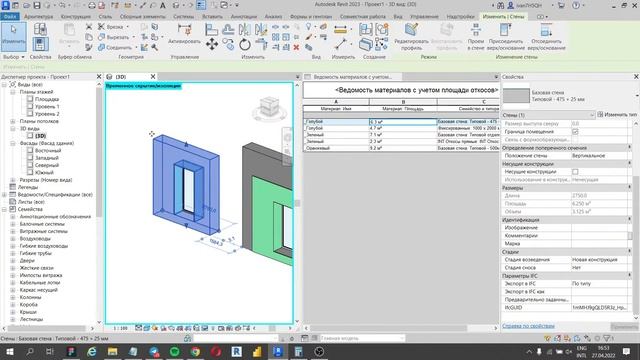Switch to the Надстройки ribbon tab

point(460,16)
